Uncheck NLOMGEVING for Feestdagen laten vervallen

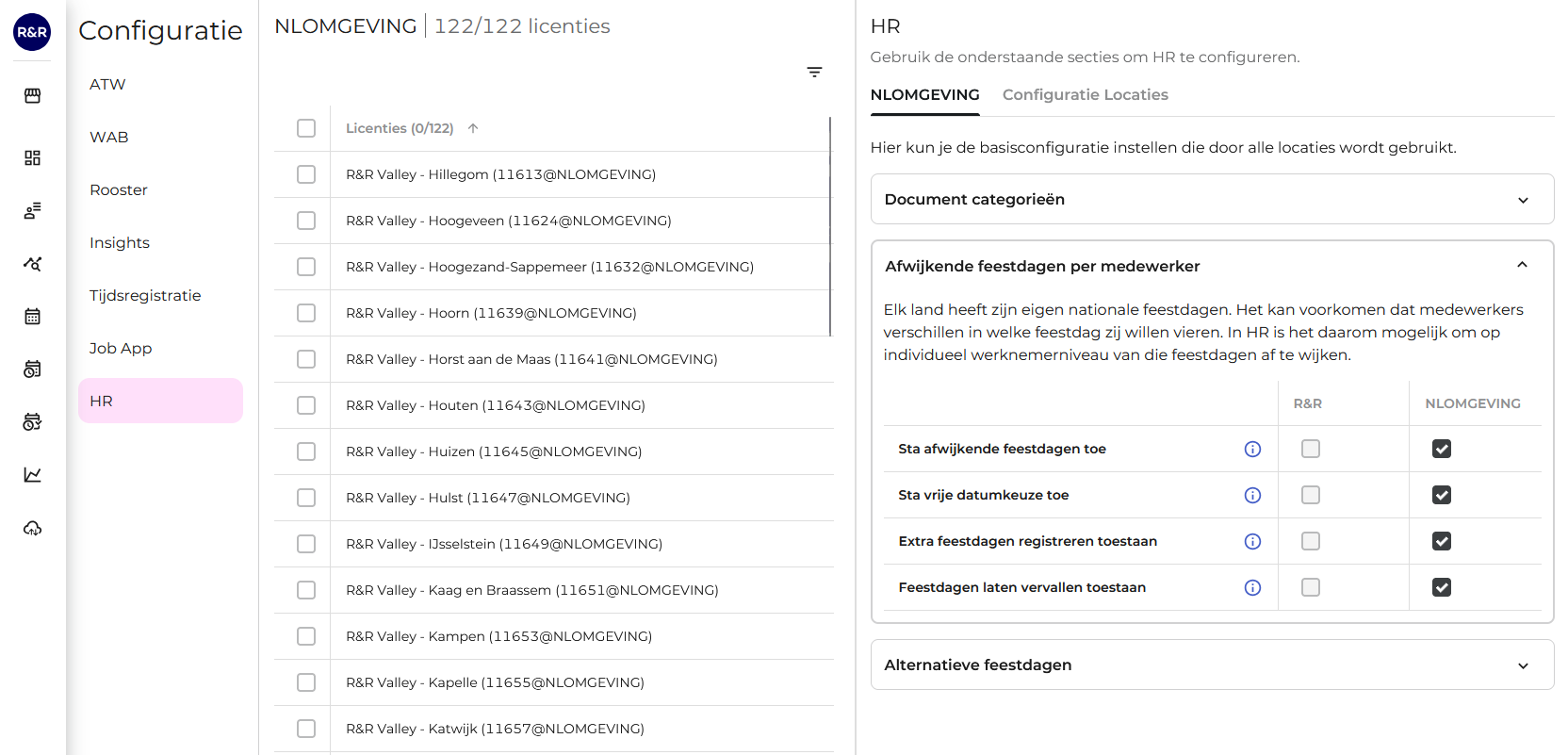pyautogui.click(x=1442, y=587)
